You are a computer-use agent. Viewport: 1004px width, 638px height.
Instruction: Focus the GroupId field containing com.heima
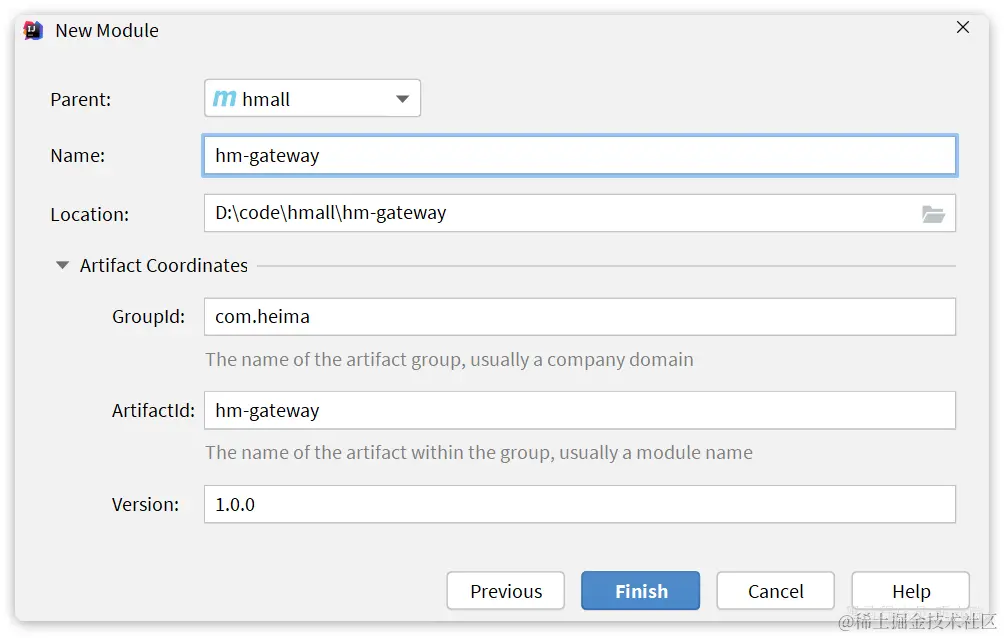pos(579,316)
